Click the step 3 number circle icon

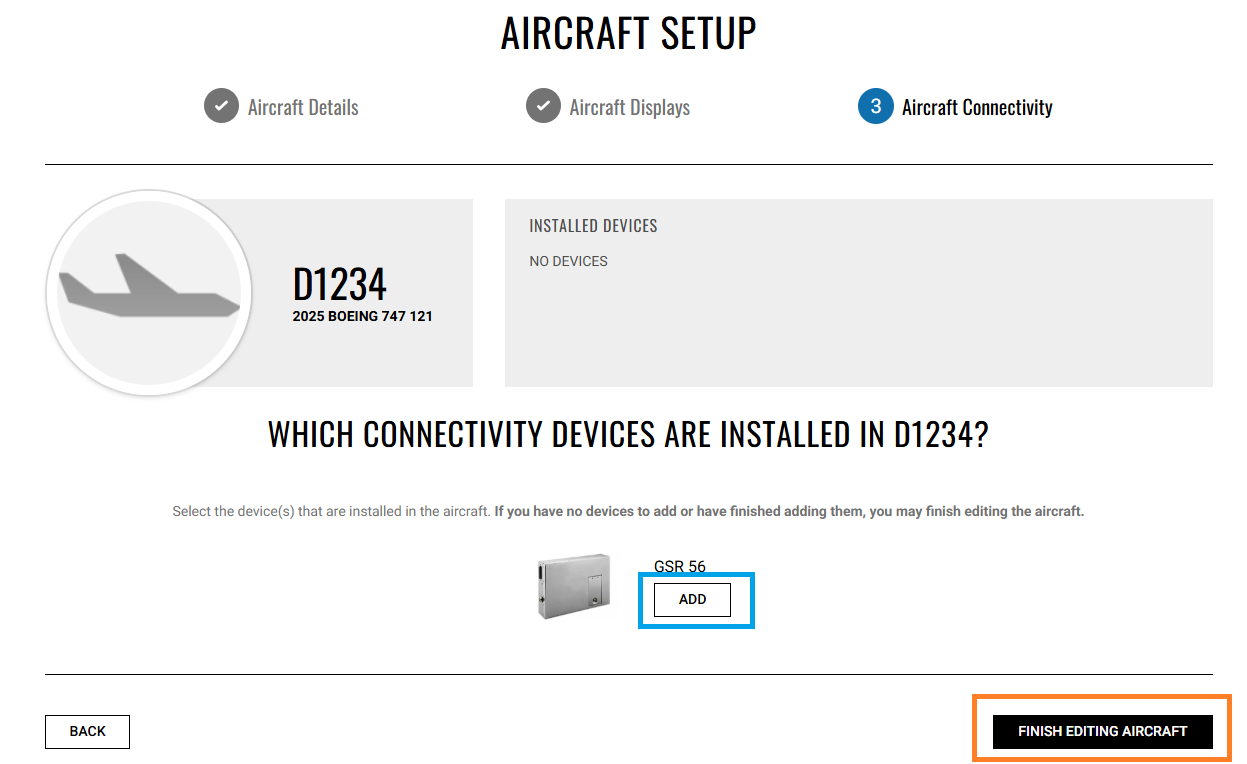click(875, 106)
